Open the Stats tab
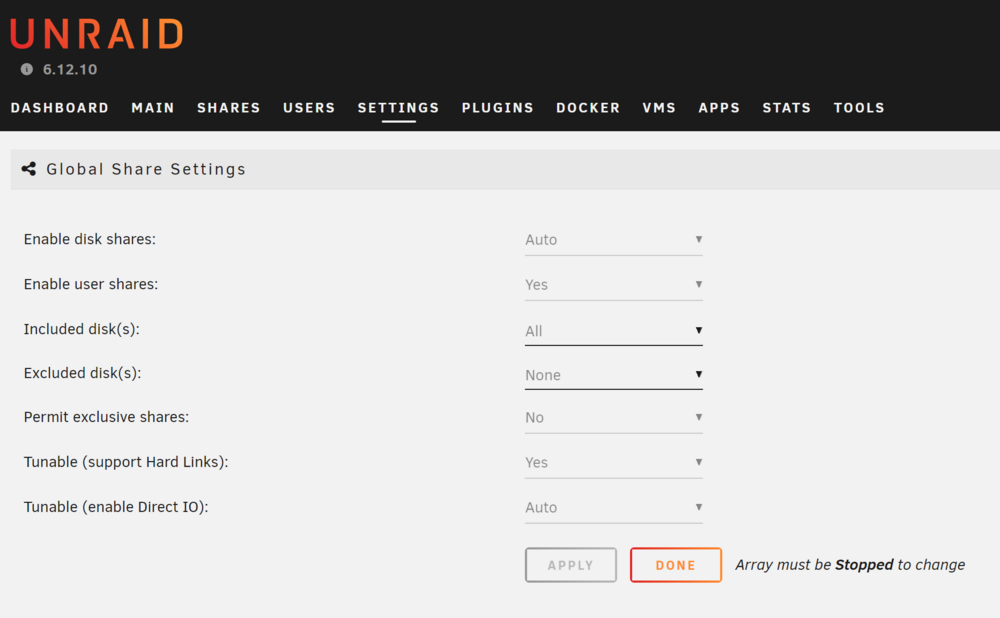The width and height of the screenshot is (1000, 618). pyautogui.click(x=787, y=108)
